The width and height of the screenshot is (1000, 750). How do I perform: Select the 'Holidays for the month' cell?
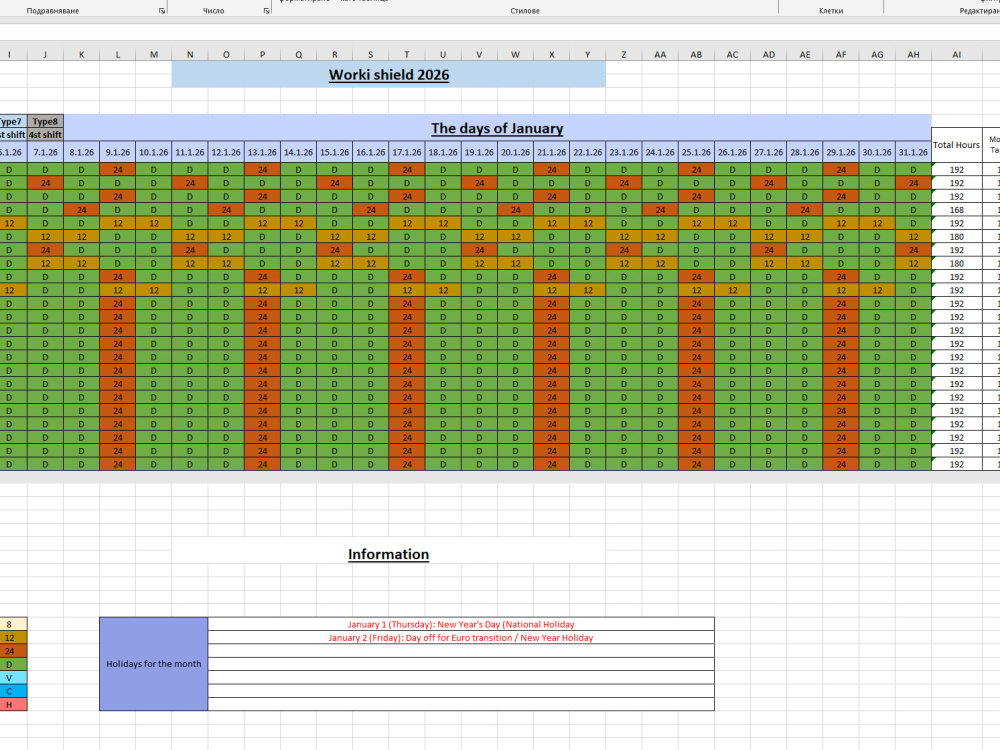[x=154, y=664]
